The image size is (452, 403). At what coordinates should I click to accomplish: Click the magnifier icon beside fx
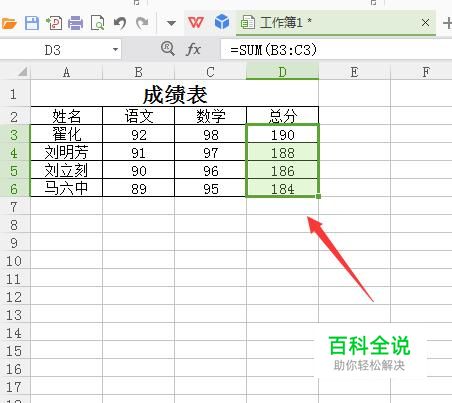click(x=167, y=49)
